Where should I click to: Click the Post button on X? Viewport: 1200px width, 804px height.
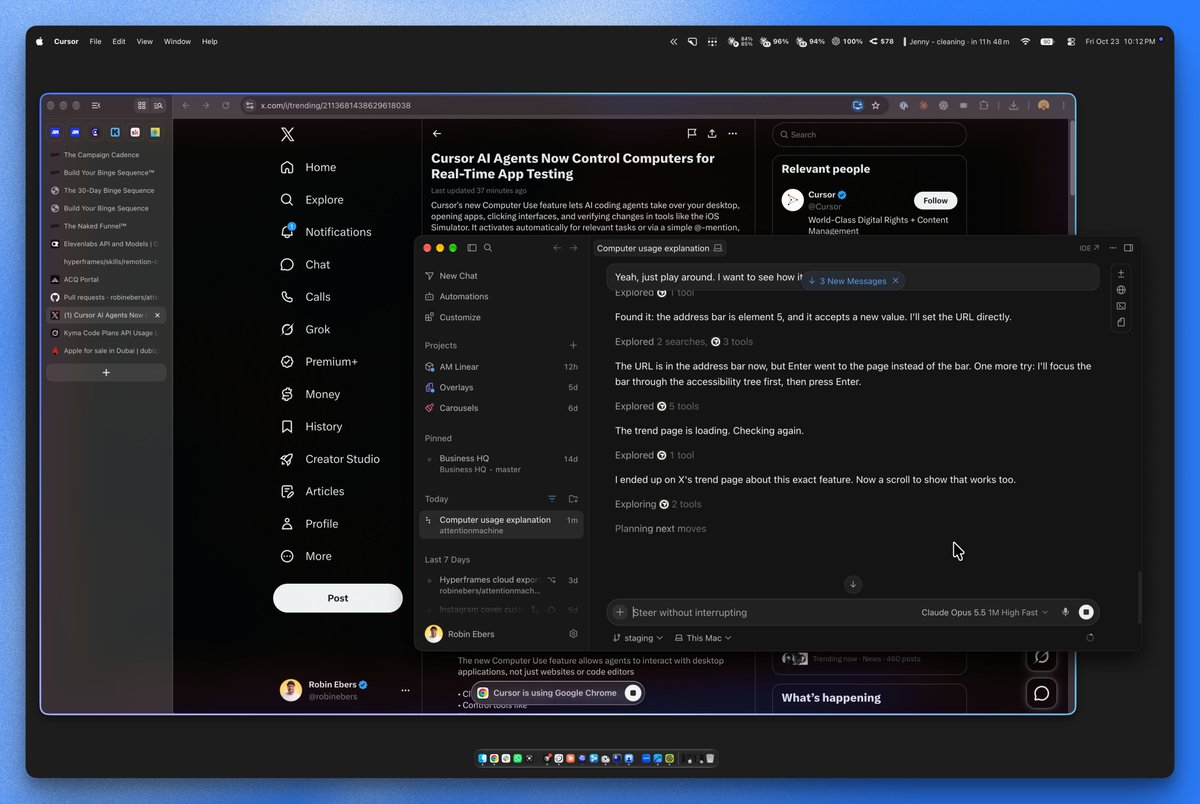tap(338, 598)
